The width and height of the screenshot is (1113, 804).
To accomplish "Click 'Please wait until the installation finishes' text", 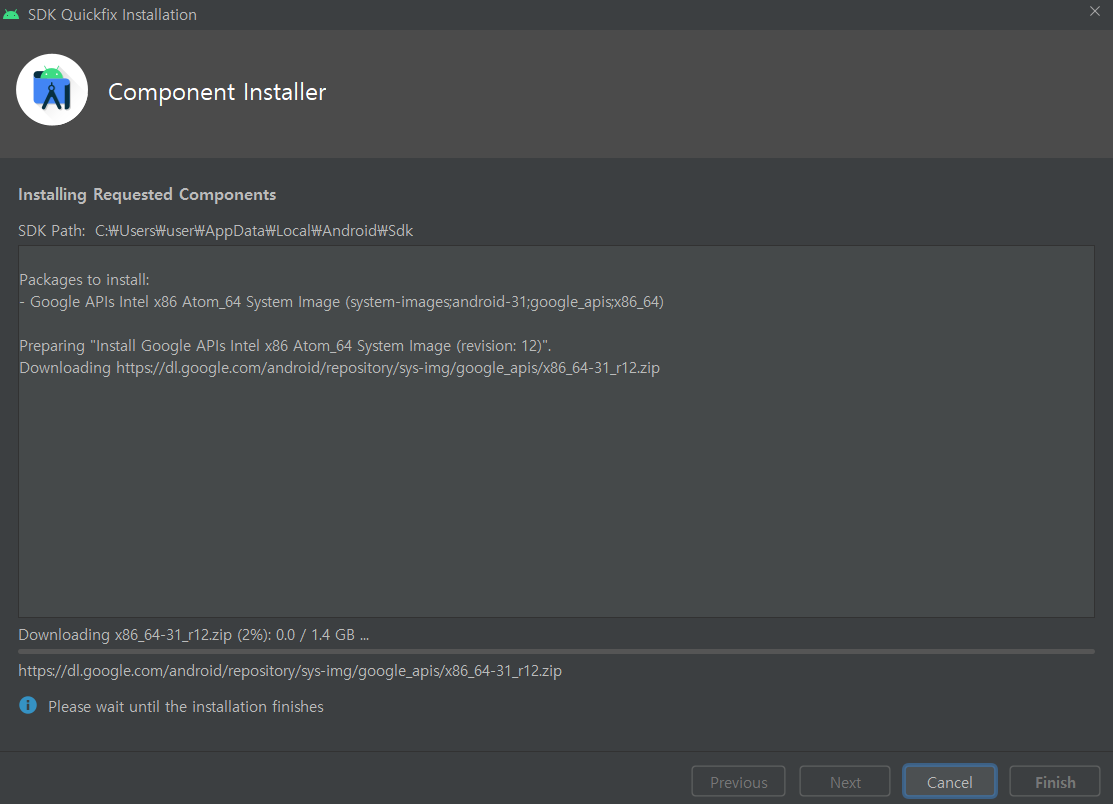I will tap(186, 707).
